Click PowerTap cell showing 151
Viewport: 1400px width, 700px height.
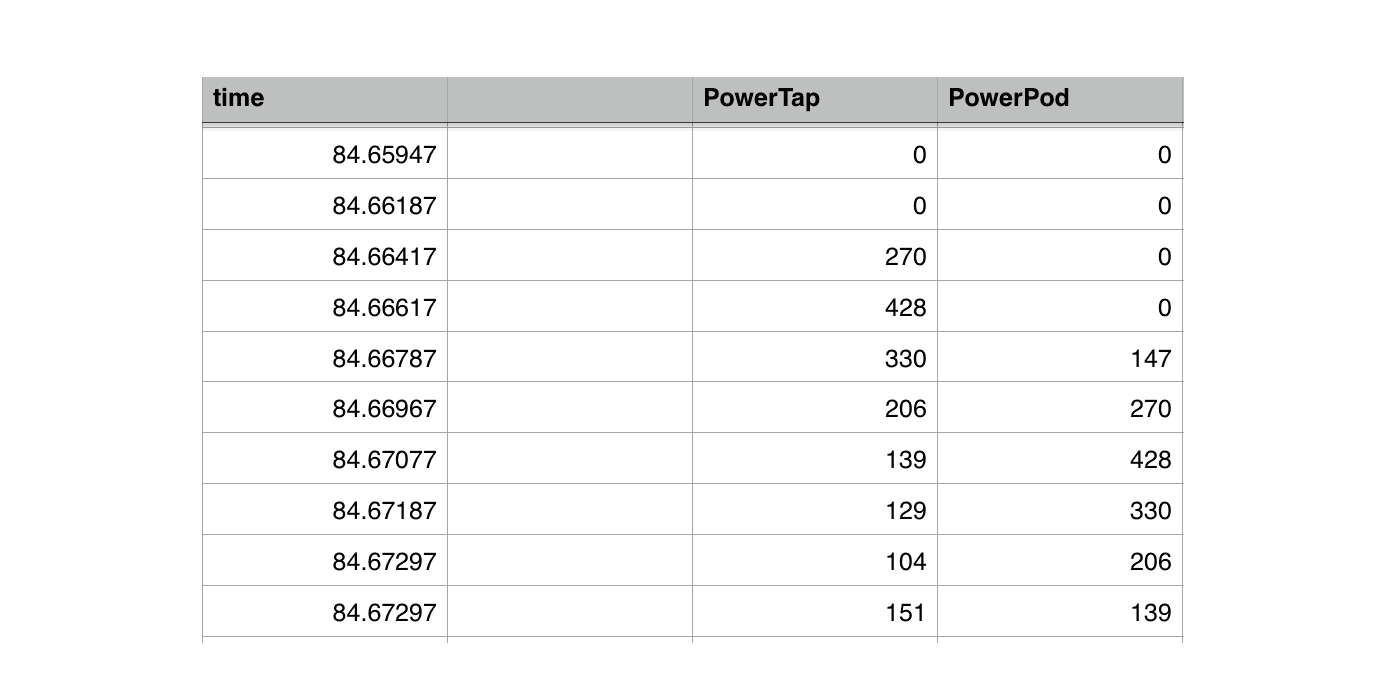pyautogui.click(x=814, y=612)
